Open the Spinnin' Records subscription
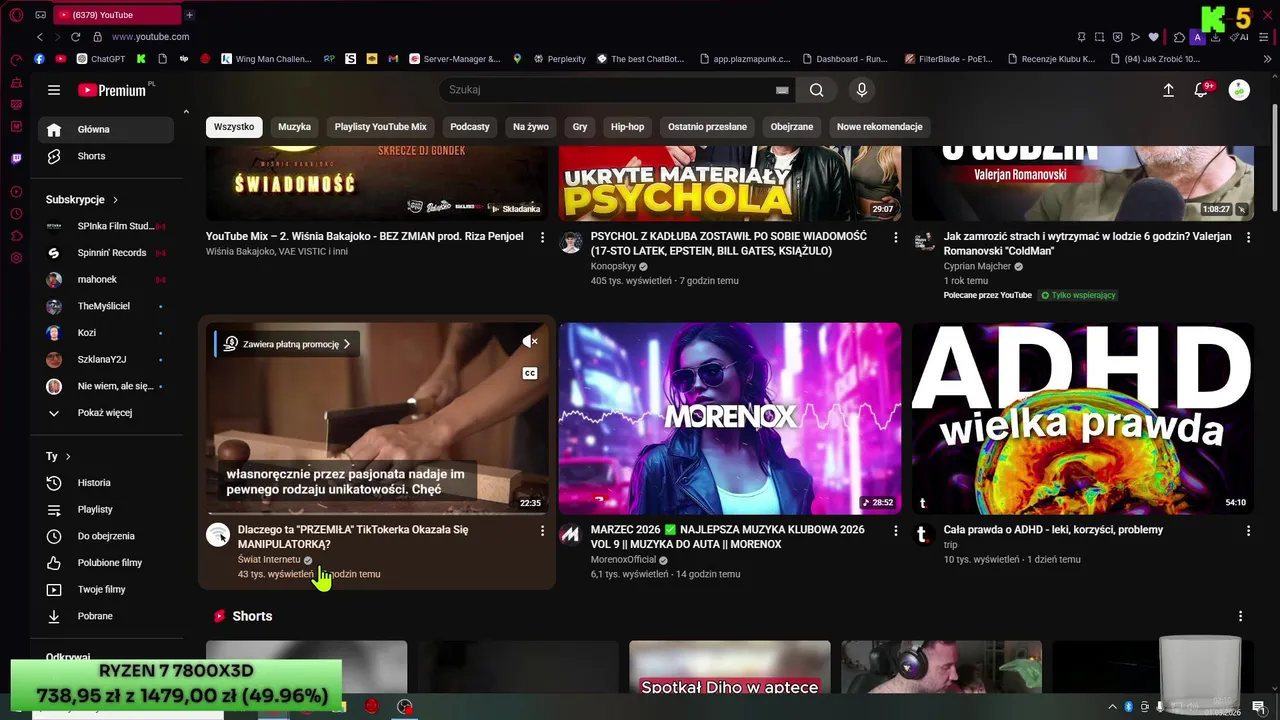Viewport: 1280px width, 720px height. click(105, 253)
